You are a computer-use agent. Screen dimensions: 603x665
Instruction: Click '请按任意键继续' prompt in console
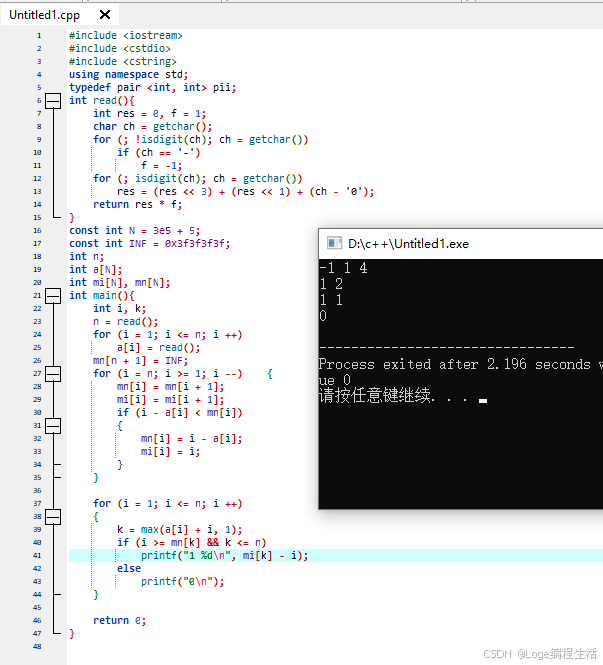(375, 395)
